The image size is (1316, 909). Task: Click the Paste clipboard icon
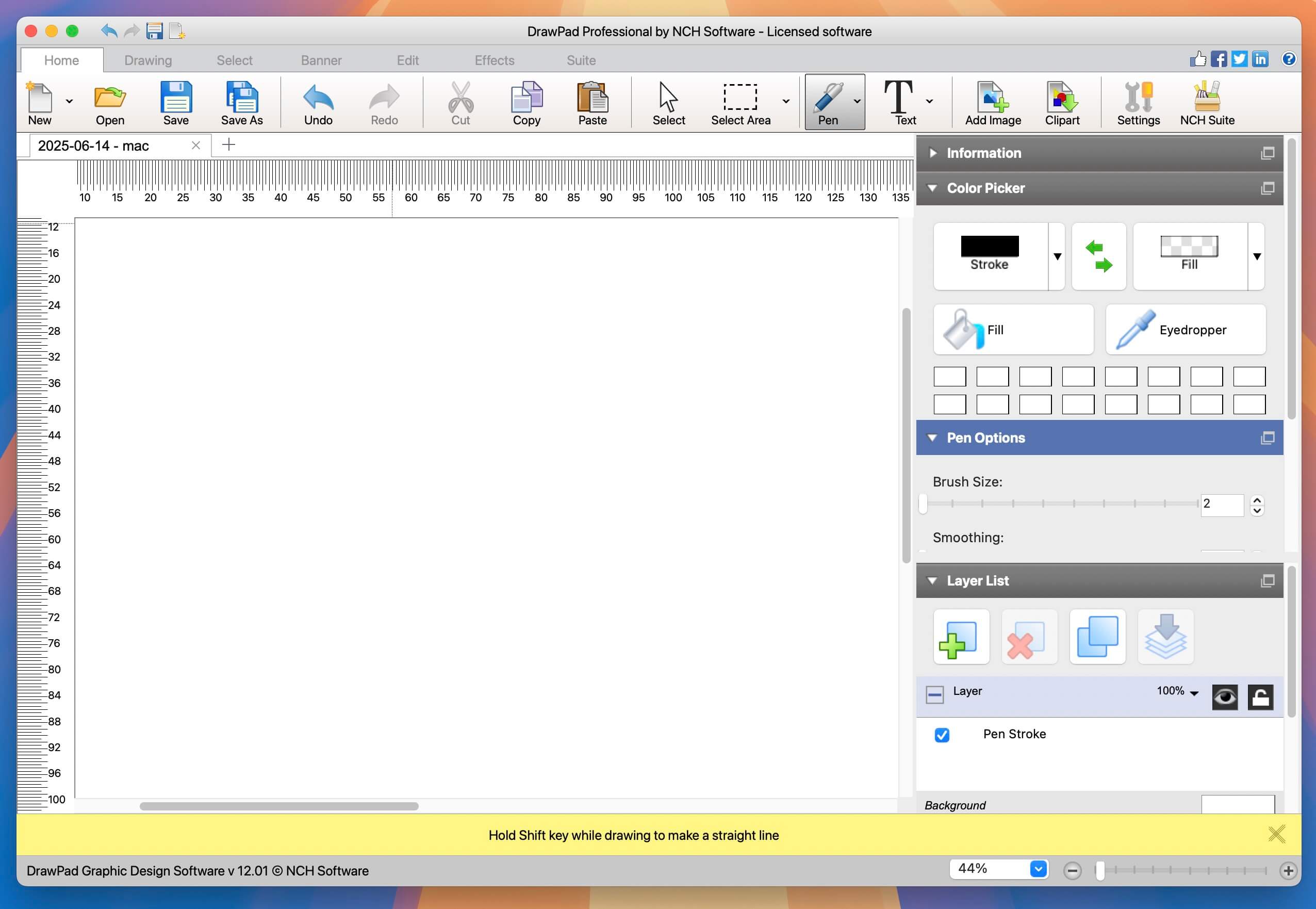click(x=593, y=103)
